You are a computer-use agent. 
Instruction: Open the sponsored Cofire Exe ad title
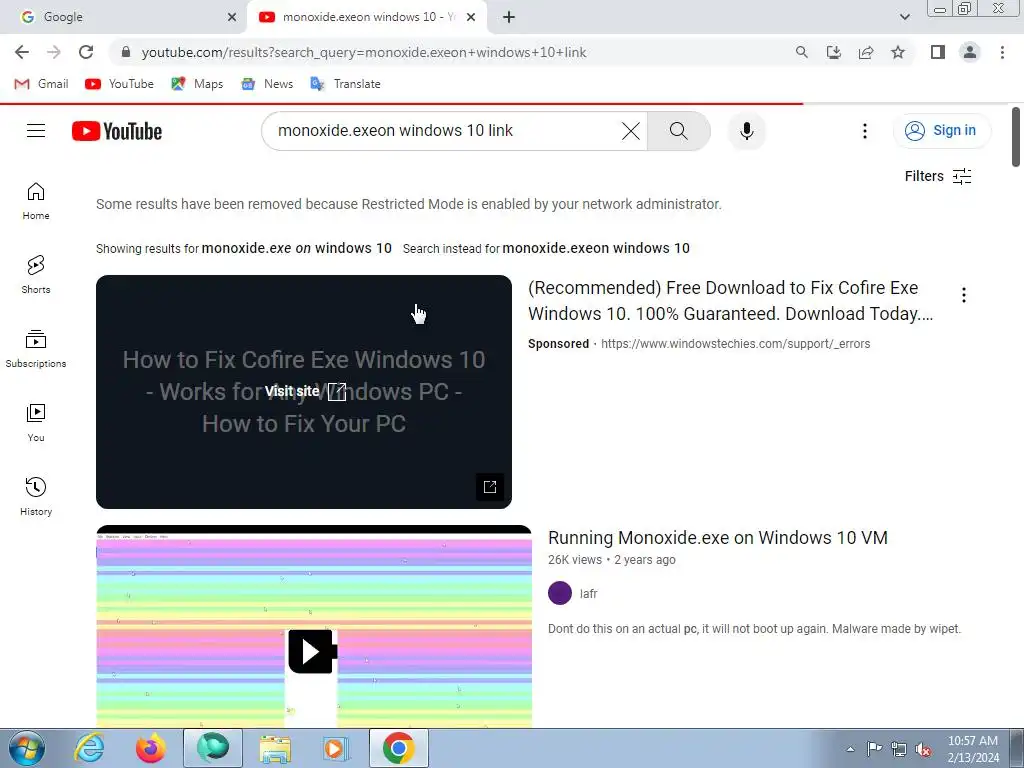730,300
